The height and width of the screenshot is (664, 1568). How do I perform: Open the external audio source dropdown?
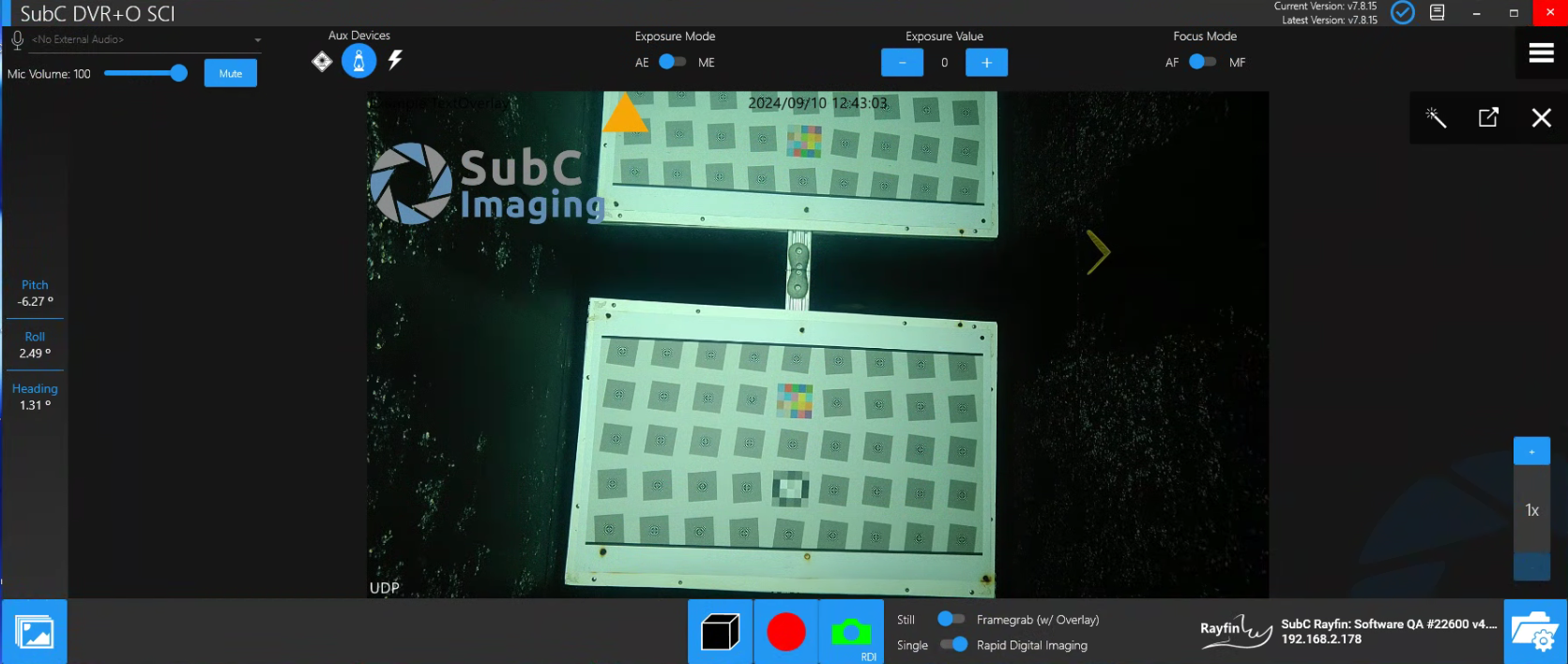click(x=257, y=40)
